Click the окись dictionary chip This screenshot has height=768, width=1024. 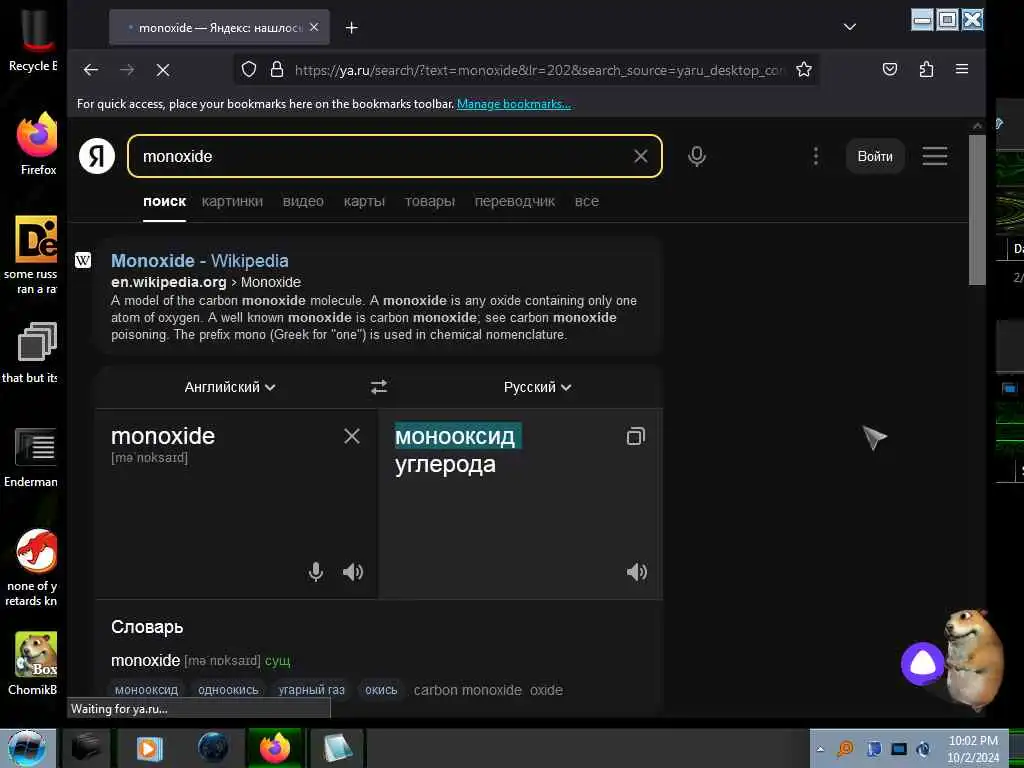pyautogui.click(x=381, y=690)
